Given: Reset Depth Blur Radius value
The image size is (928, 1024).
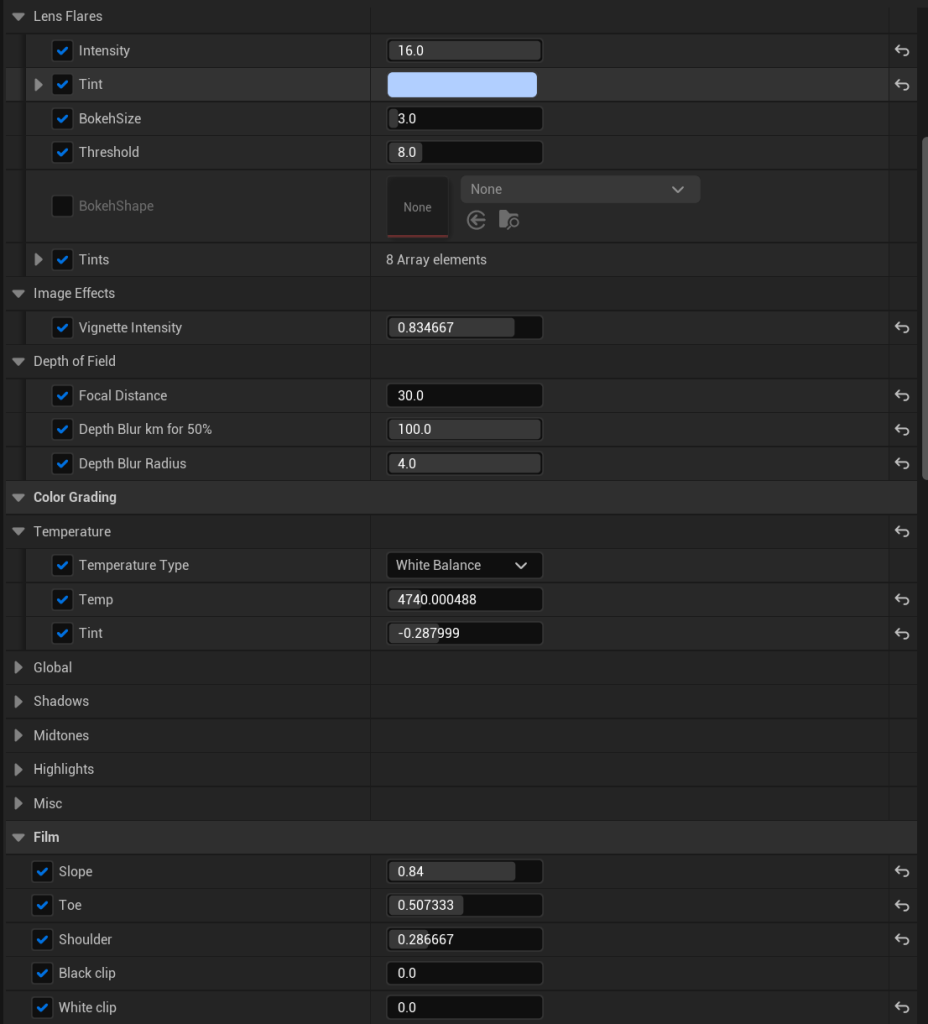Looking at the screenshot, I should pos(901,464).
